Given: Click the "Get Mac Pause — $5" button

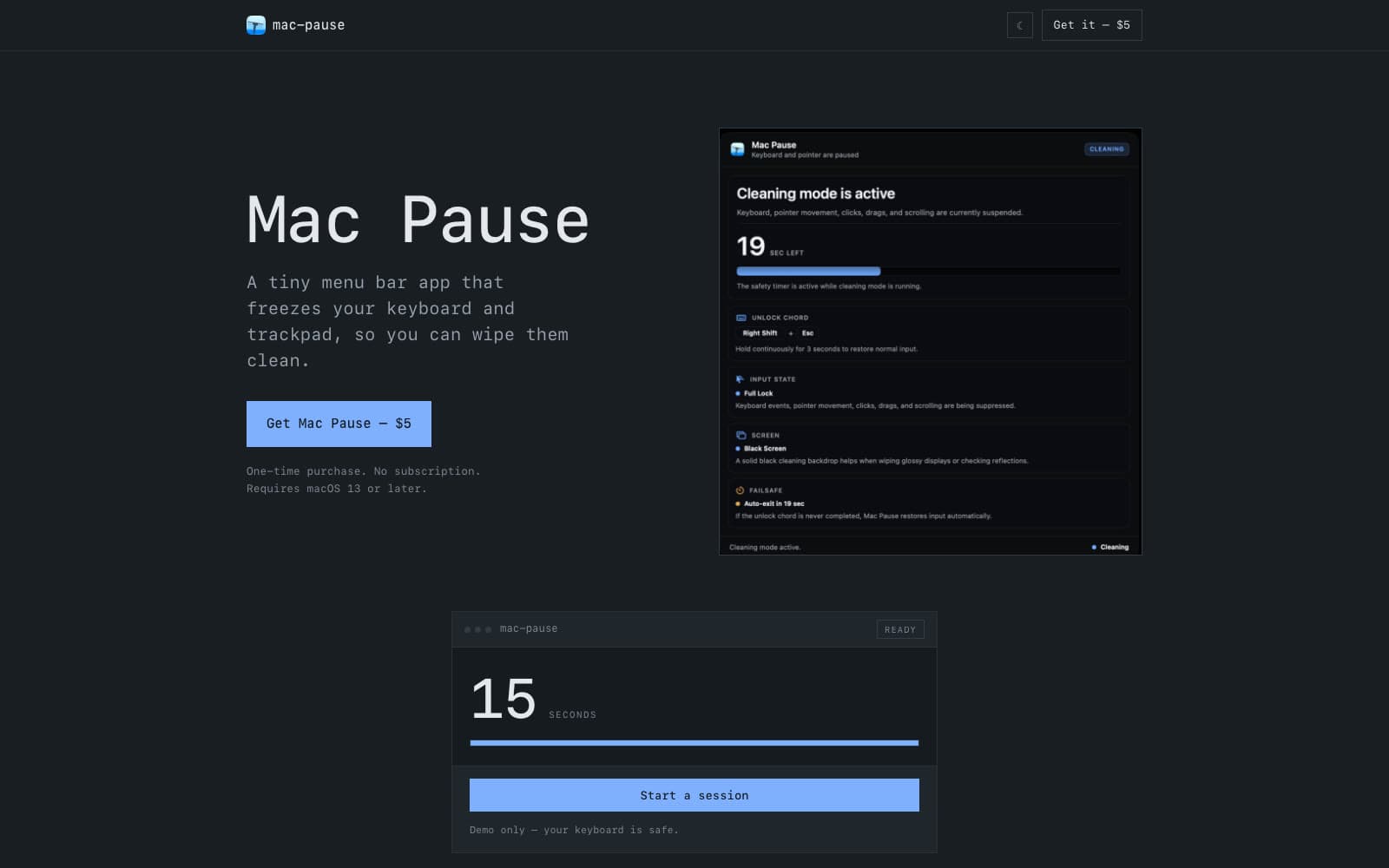Looking at the screenshot, I should 339,424.
